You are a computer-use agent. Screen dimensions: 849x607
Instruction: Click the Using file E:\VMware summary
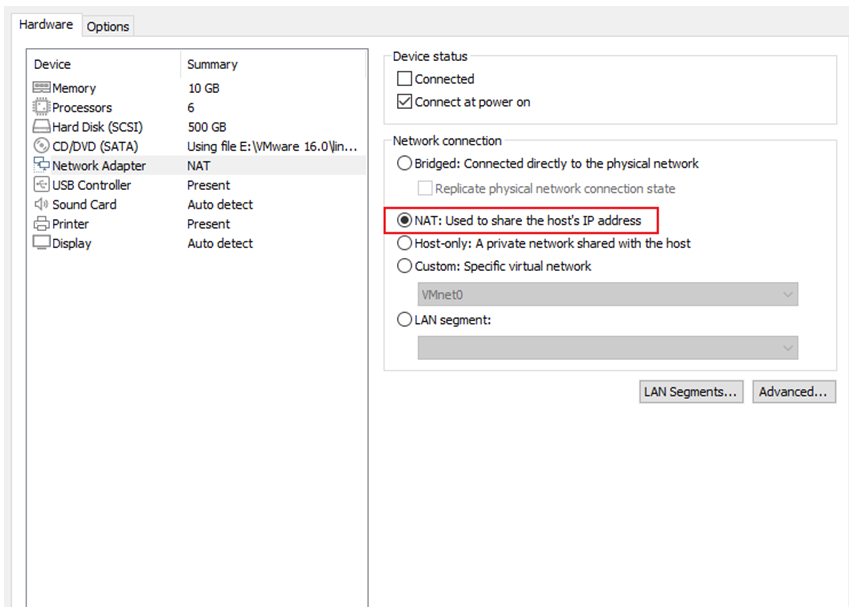click(x=272, y=147)
